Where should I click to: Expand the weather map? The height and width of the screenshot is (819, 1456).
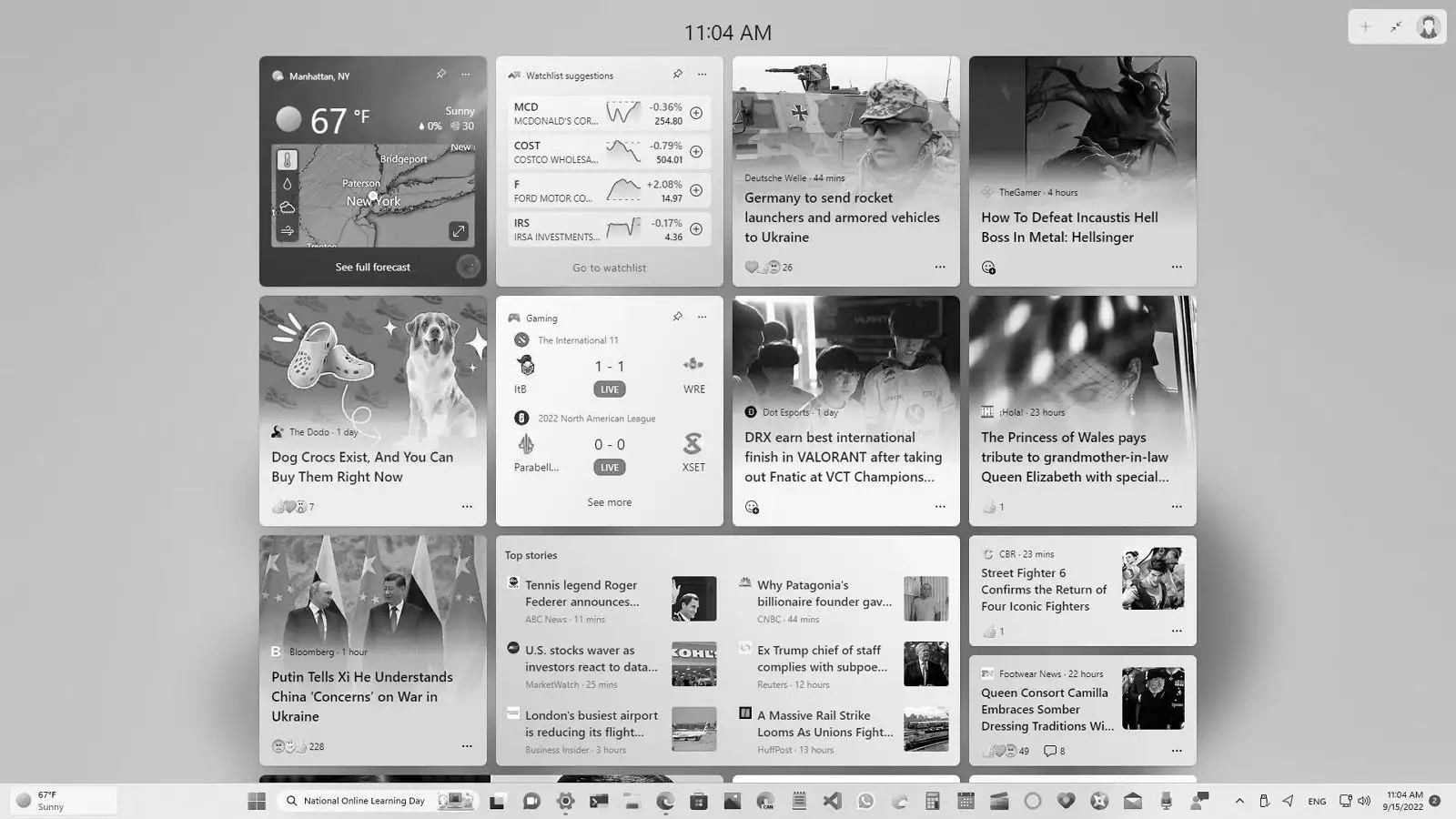click(x=459, y=231)
